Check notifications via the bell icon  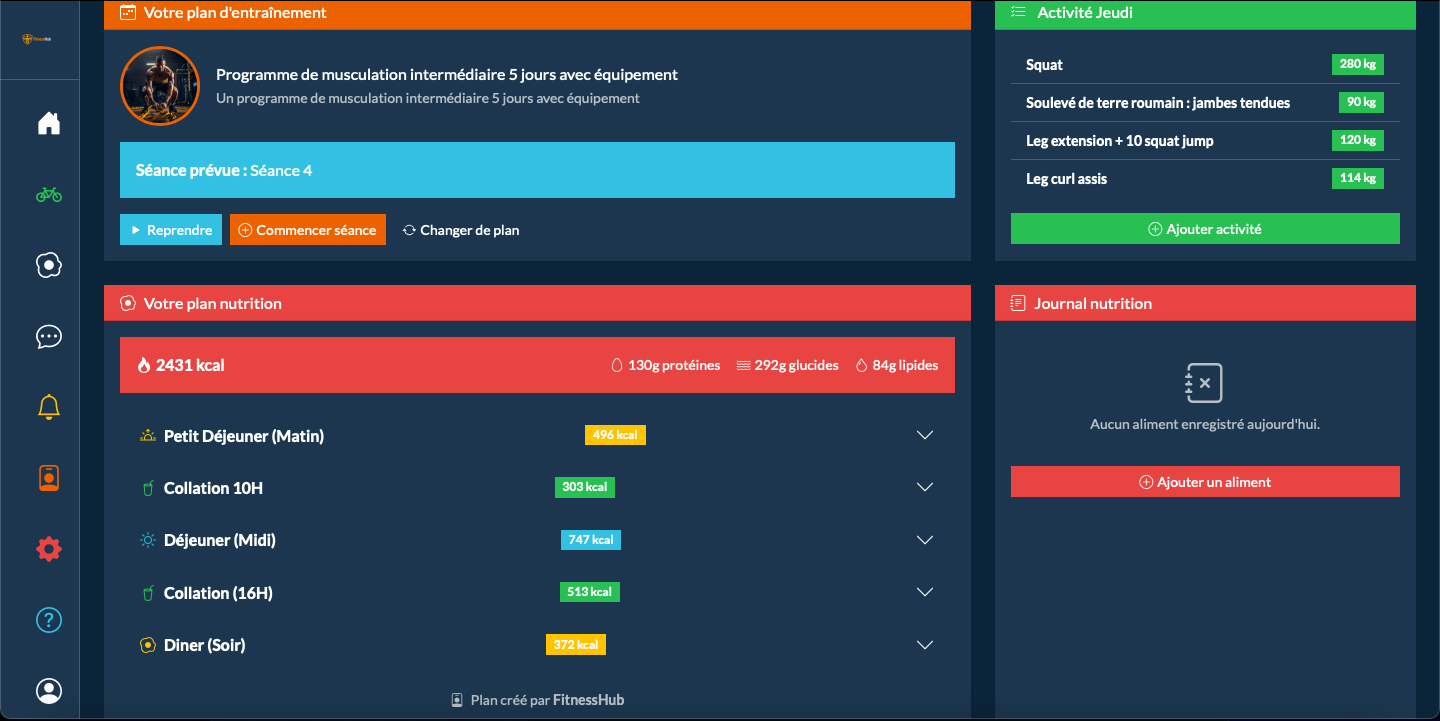coord(48,406)
